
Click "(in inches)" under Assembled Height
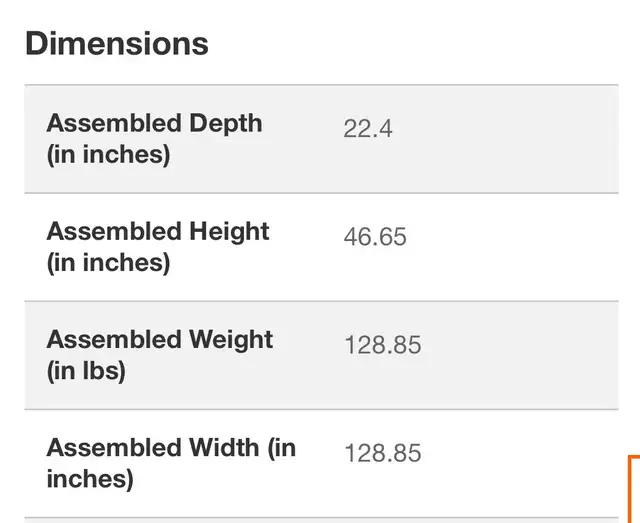point(108,263)
